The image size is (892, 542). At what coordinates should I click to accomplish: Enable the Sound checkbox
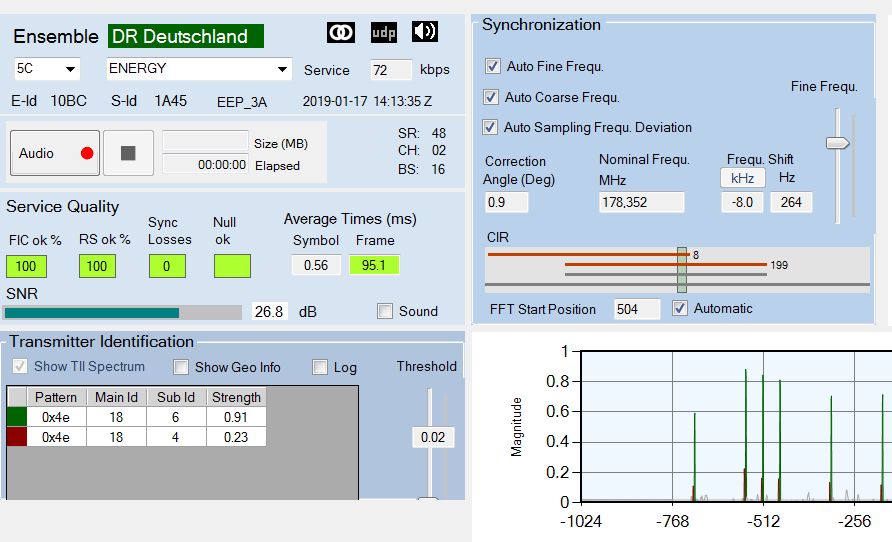pyautogui.click(x=385, y=311)
